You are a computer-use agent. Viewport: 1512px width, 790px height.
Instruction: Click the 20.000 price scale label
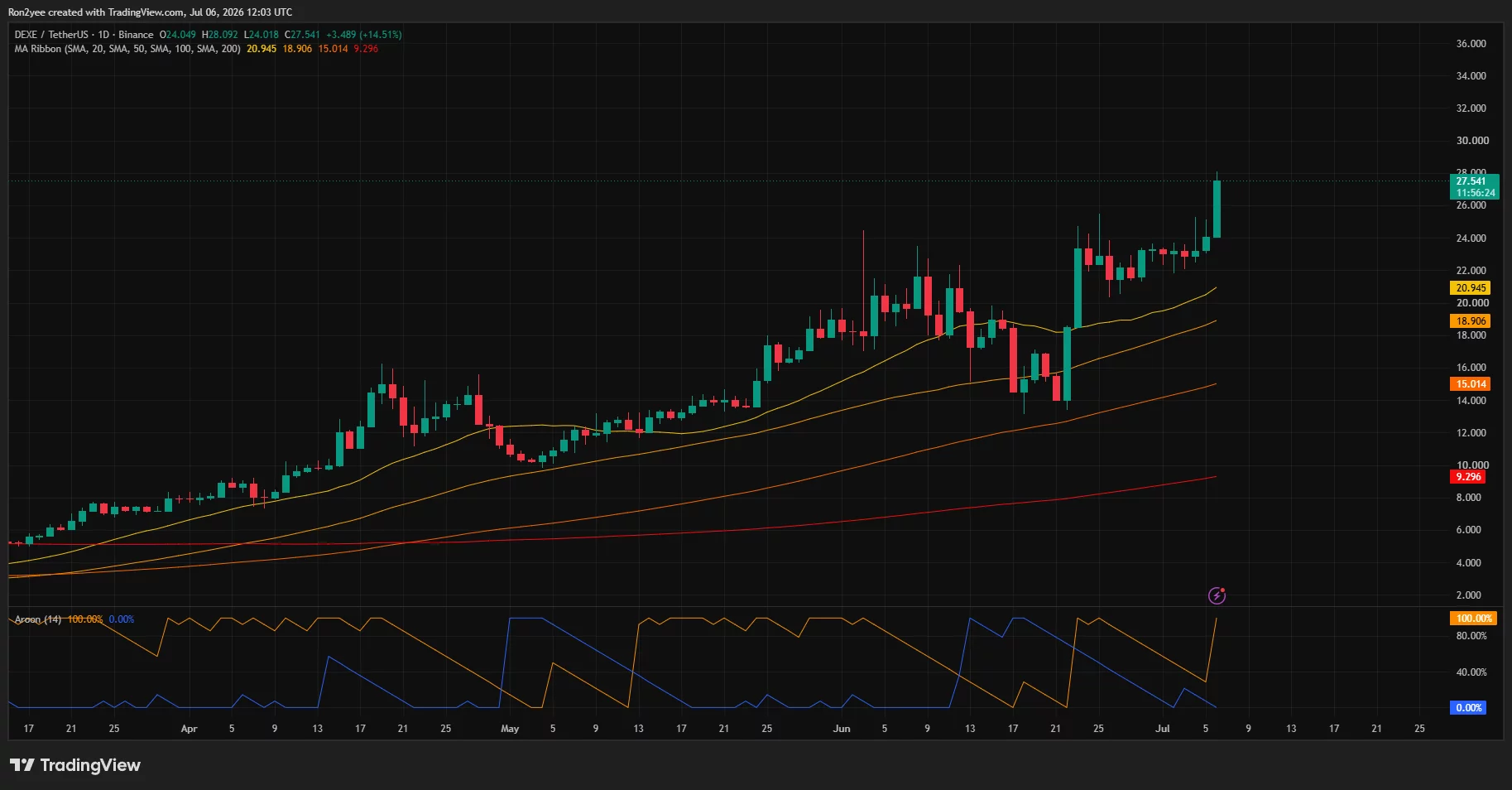tap(1471, 303)
